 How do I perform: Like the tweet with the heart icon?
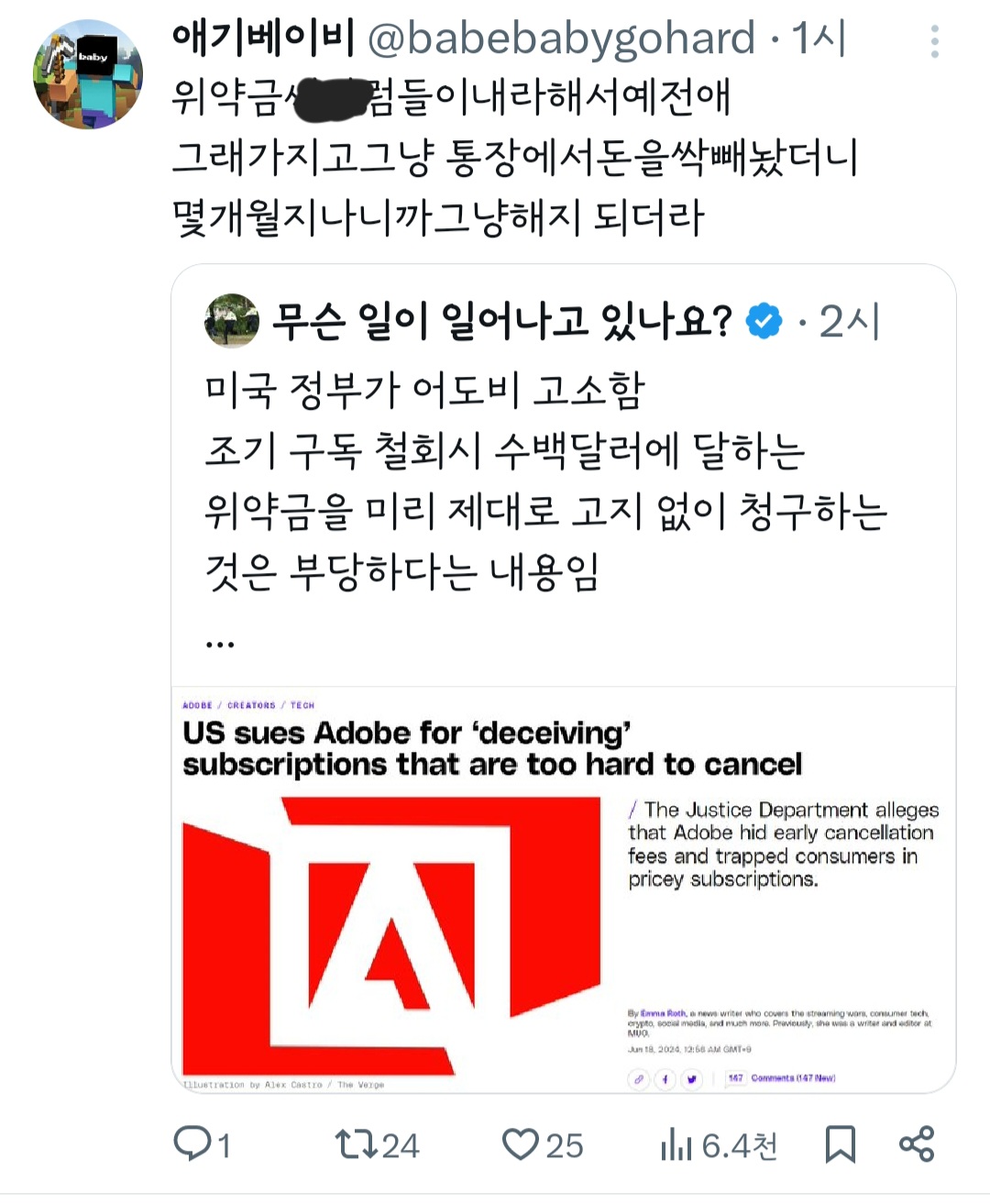point(521,1143)
